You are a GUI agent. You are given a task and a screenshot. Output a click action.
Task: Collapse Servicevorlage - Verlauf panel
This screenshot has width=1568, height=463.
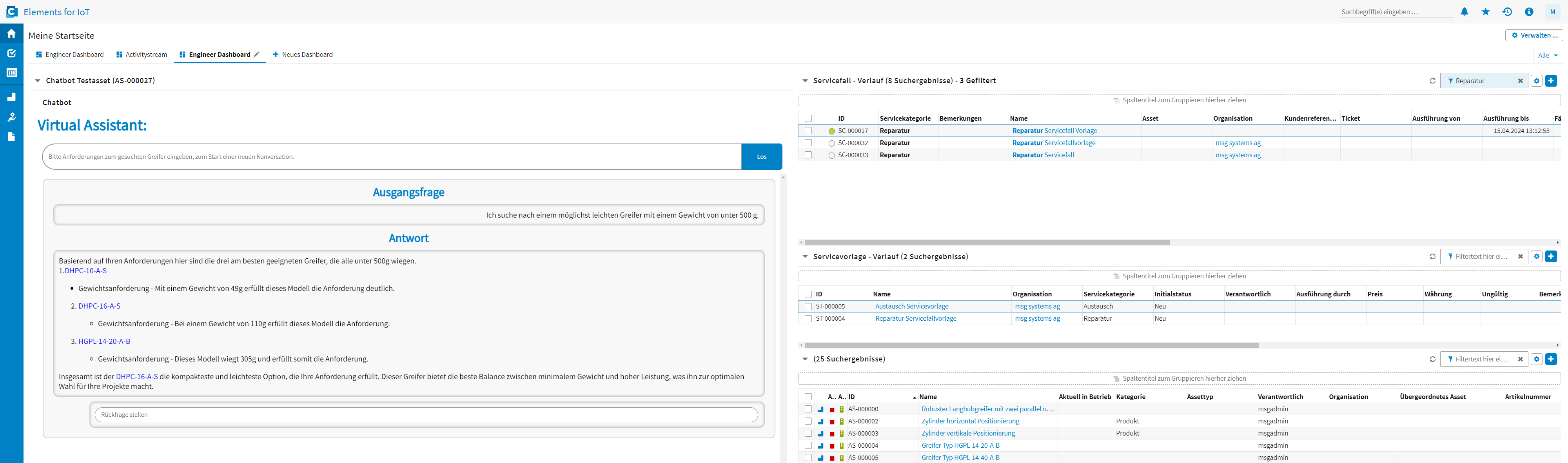805,257
